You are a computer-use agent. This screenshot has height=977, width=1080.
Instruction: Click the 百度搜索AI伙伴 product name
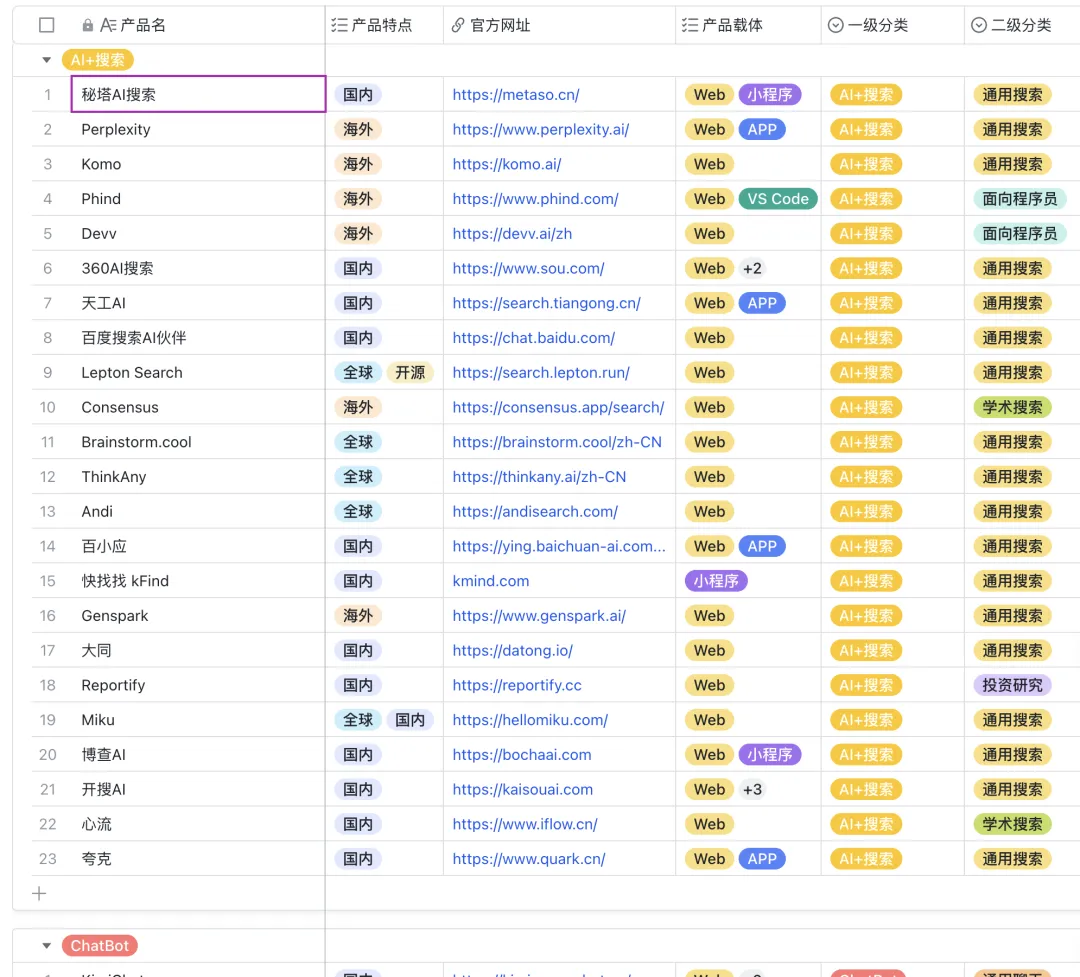pyautogui.click(x=134, y=338)
